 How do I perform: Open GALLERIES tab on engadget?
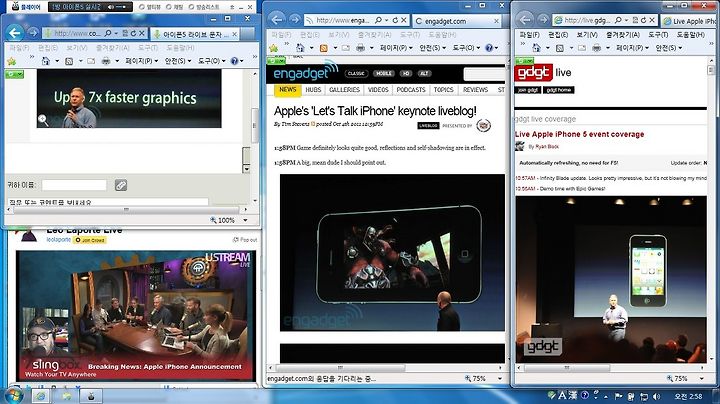click(x=344, y=90)
